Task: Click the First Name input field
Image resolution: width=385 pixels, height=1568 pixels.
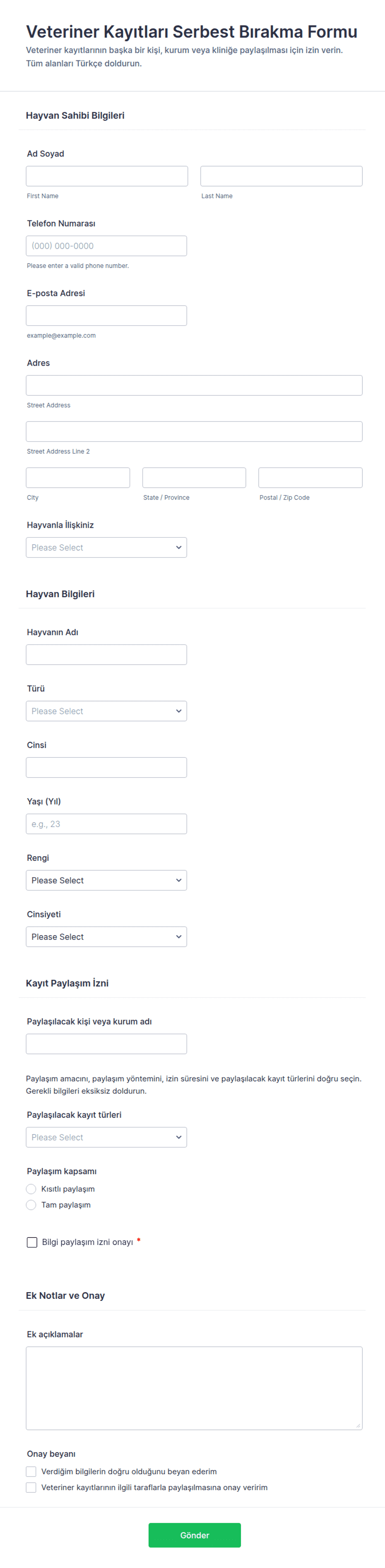Action: point(107,176)
